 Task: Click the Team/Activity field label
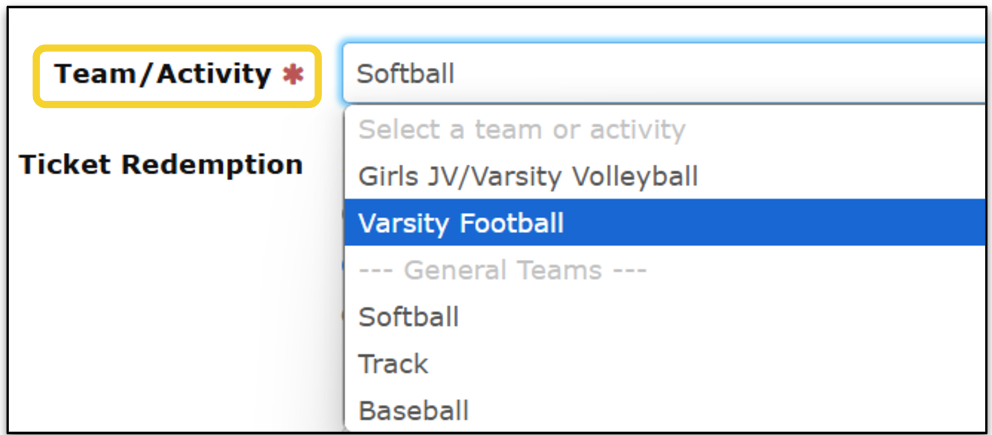point(163,75)
